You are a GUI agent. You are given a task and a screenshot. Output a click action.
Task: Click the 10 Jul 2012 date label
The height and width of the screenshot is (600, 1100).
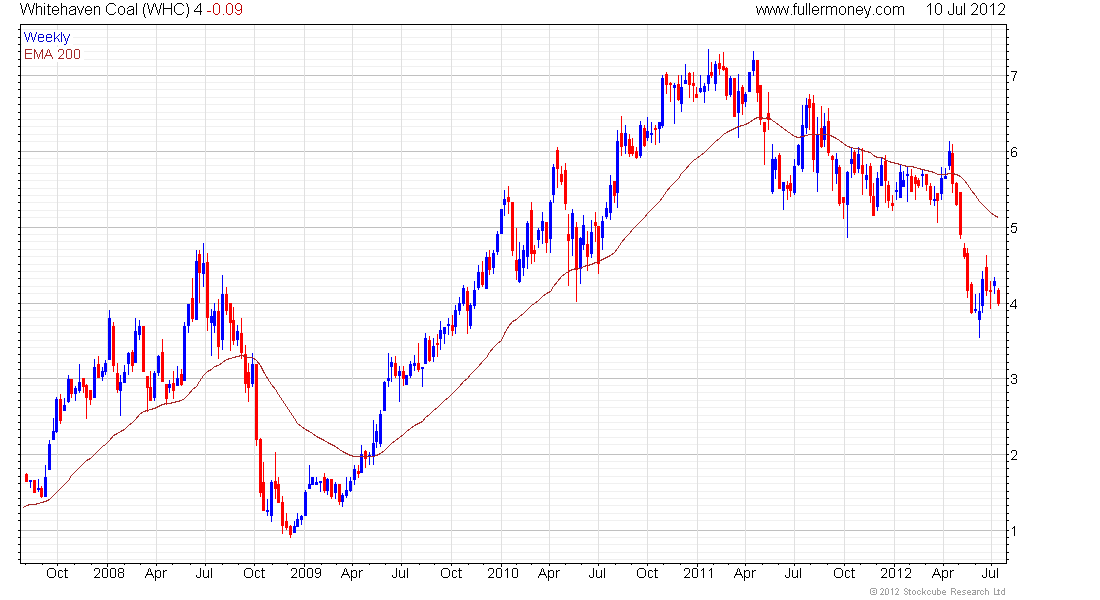pos(965,10)
